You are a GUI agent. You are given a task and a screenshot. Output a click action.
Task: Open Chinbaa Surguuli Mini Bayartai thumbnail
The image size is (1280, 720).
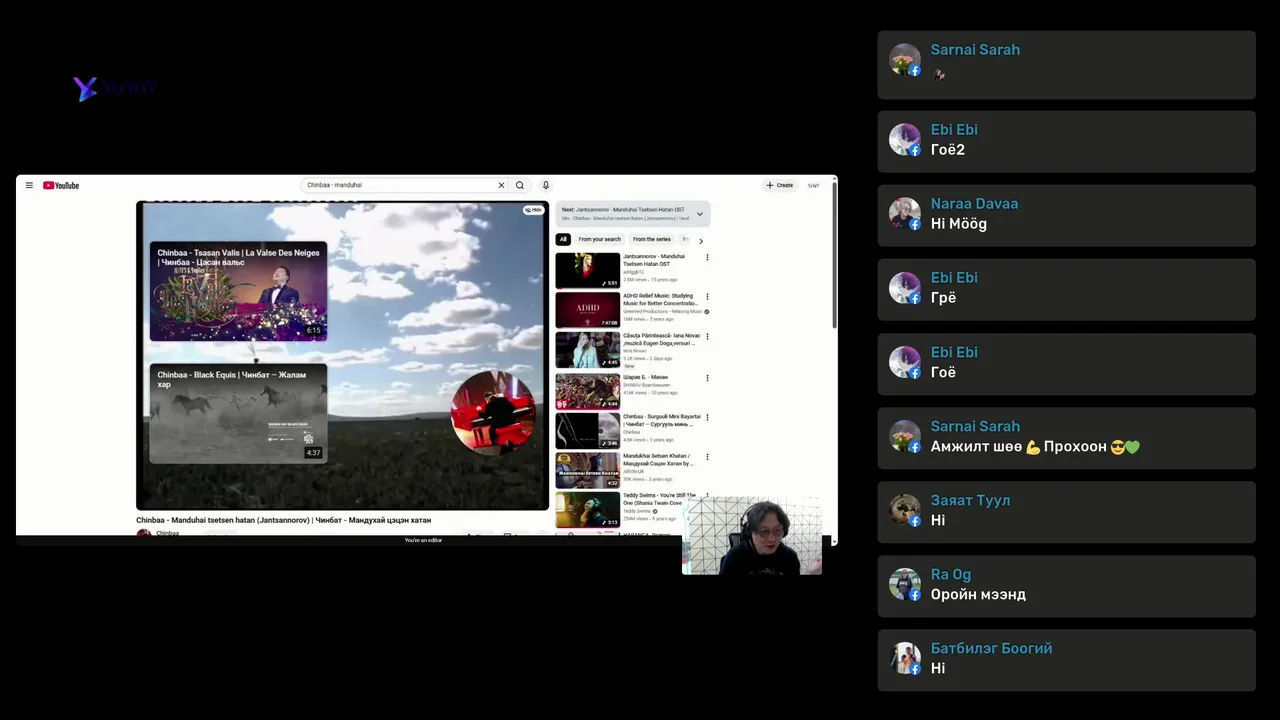point(588,431)
